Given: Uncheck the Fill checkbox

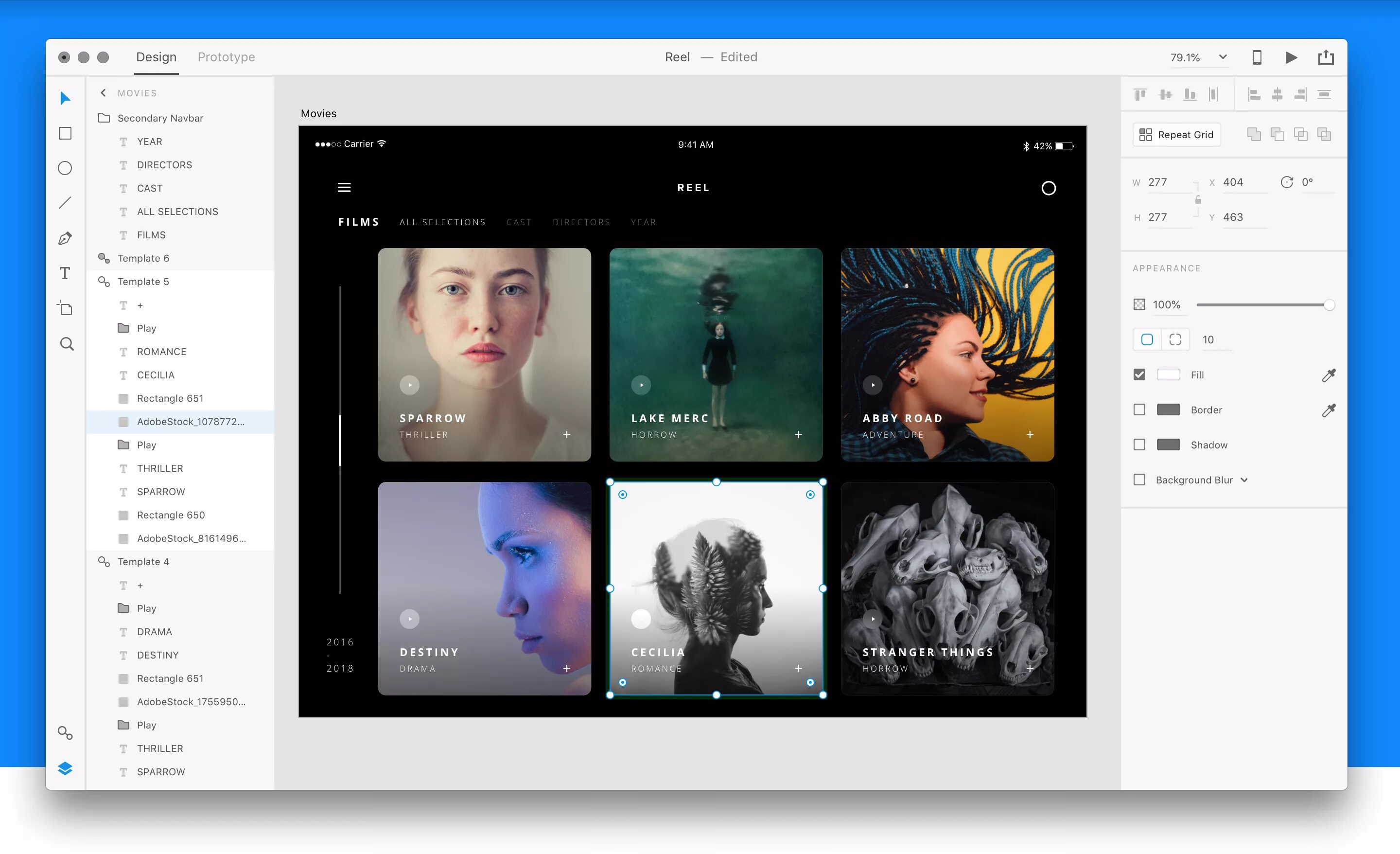Looking at the screenshot, I should point(1138,374).
